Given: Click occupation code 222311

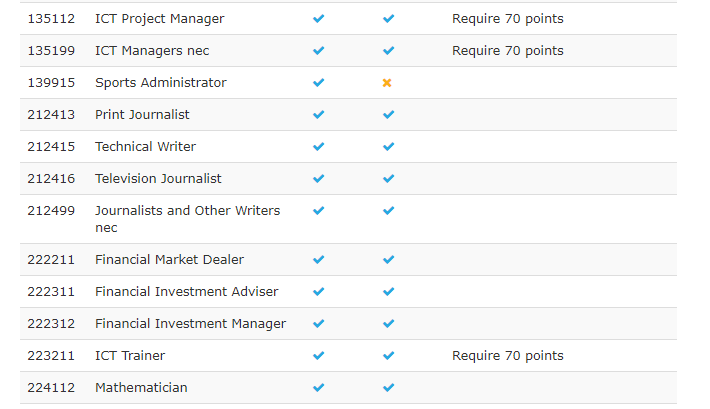Looking at the screenshot, I should tap(51, 292).
